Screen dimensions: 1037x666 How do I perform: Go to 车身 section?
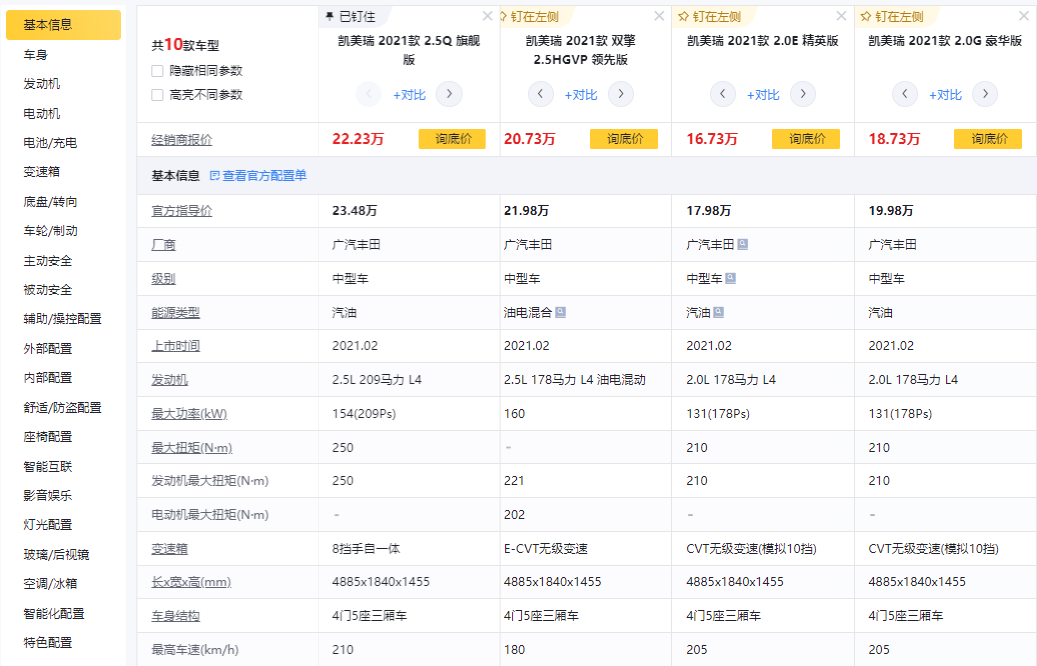pos(36,55)
